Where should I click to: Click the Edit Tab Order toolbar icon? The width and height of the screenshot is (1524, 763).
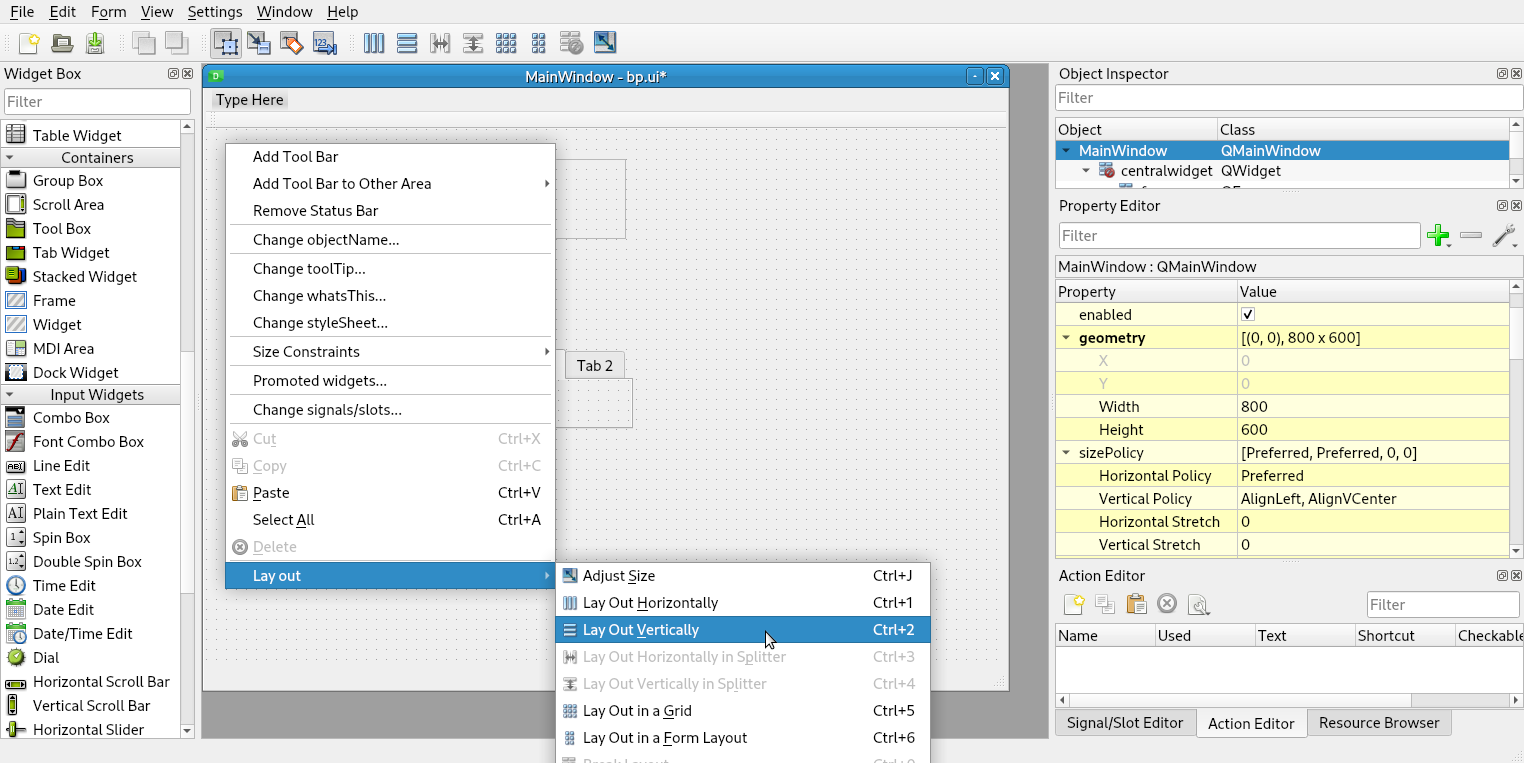coord(324,43)
